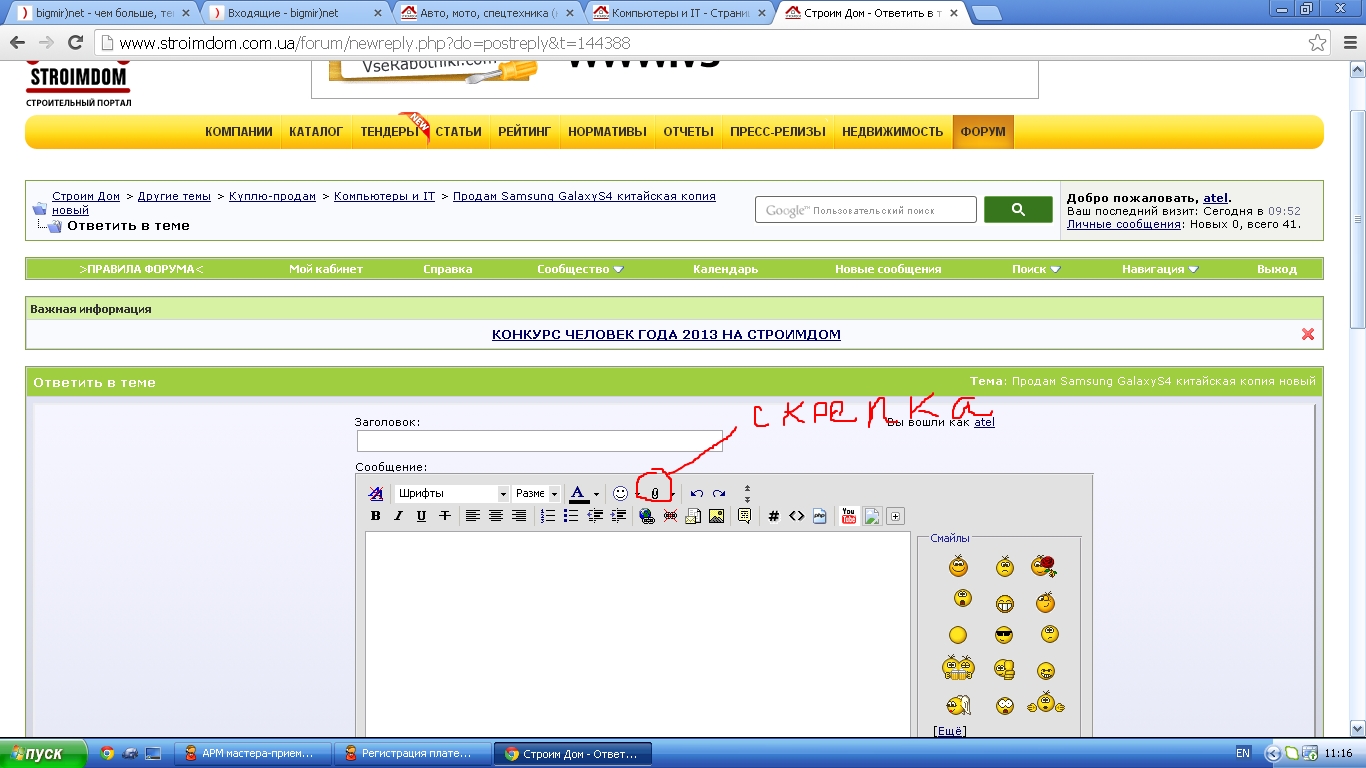Open the Размер font size dropdown
The image size is (1366, 768).
536,494
